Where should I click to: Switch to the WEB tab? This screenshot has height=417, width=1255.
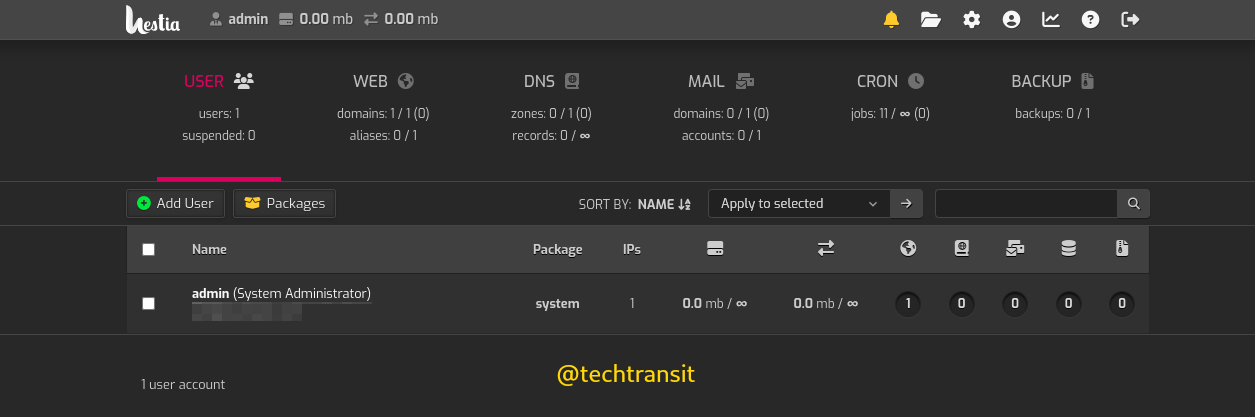pyautogui.click(x=383, y=82)
